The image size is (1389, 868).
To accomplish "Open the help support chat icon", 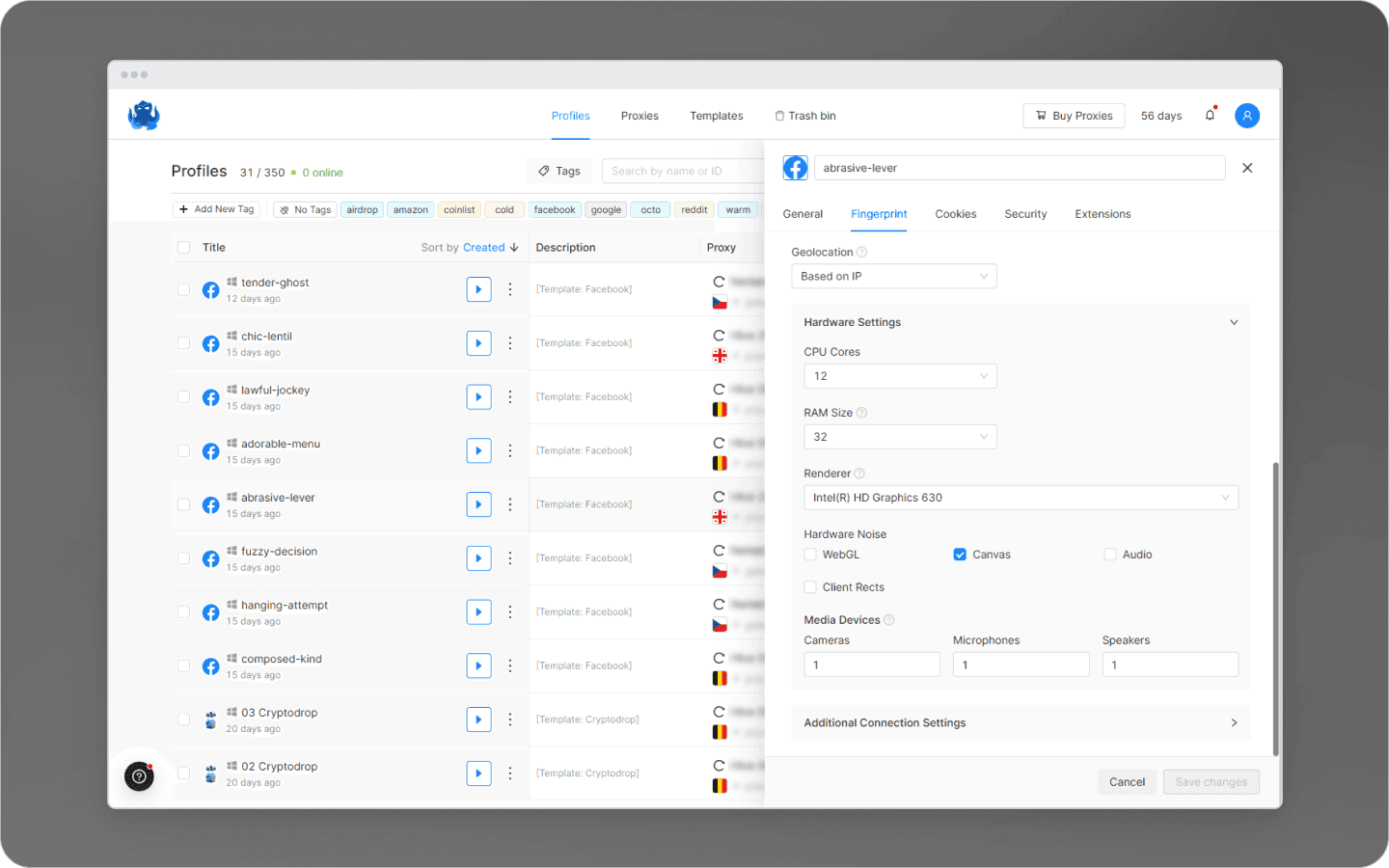I will click(x=139, y=776).
